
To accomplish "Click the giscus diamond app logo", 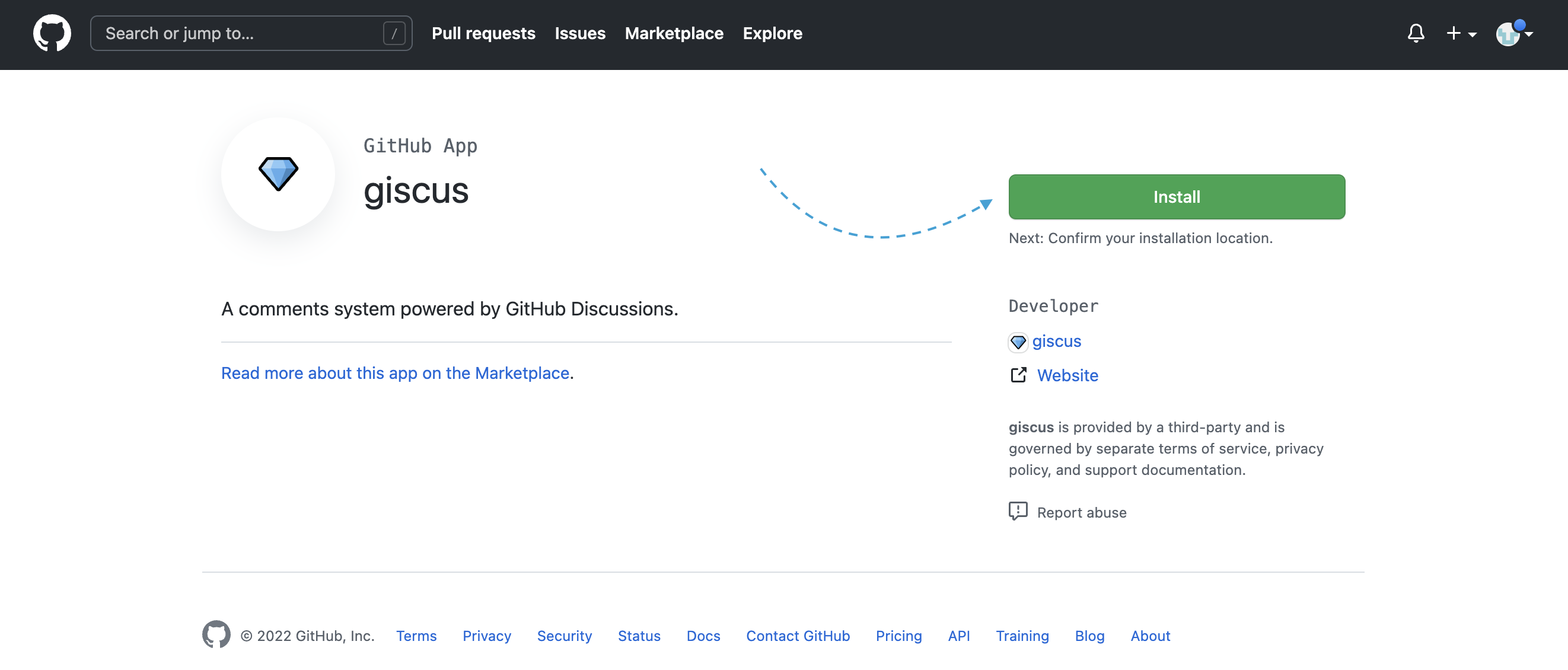I will [278, 174].
